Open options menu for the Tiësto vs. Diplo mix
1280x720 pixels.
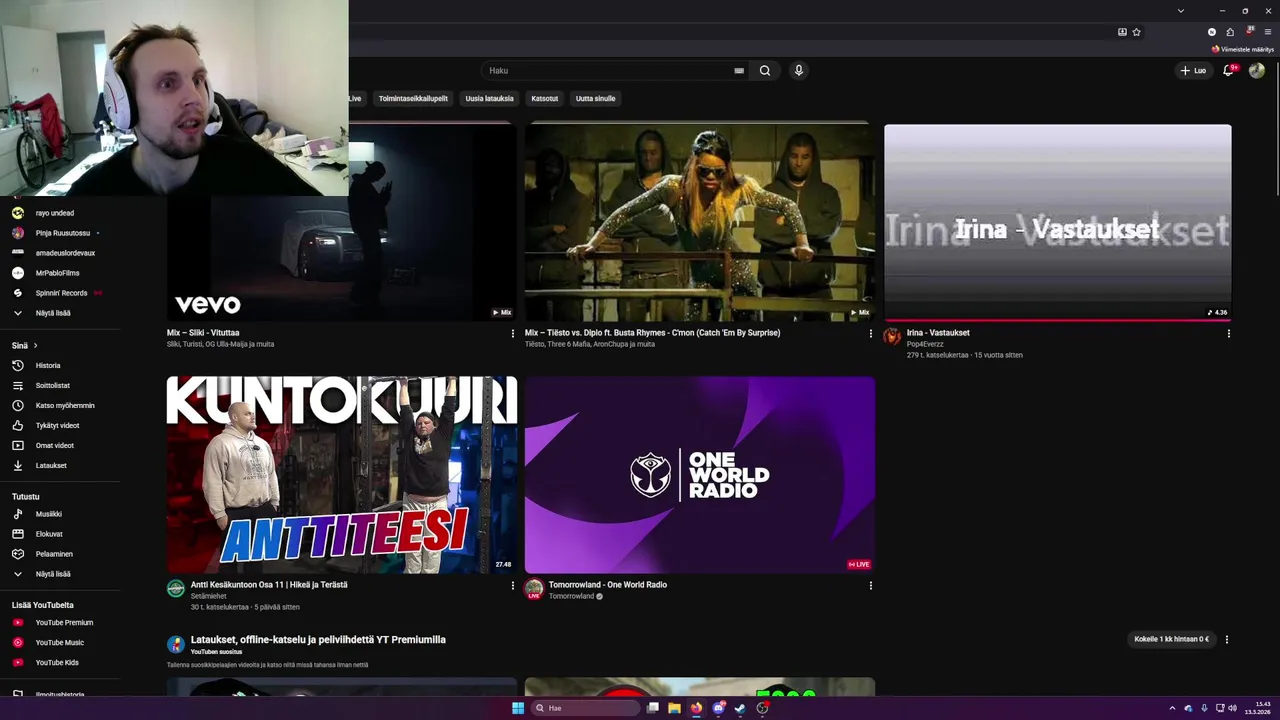point(870,334)
